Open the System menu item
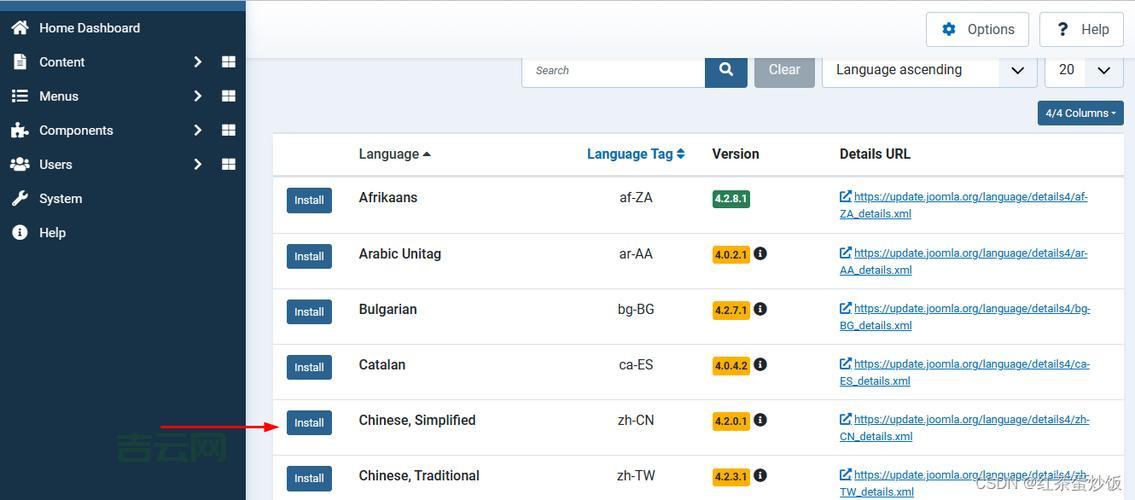Viewport: 1135px width, 500px height. click(60, 198)
